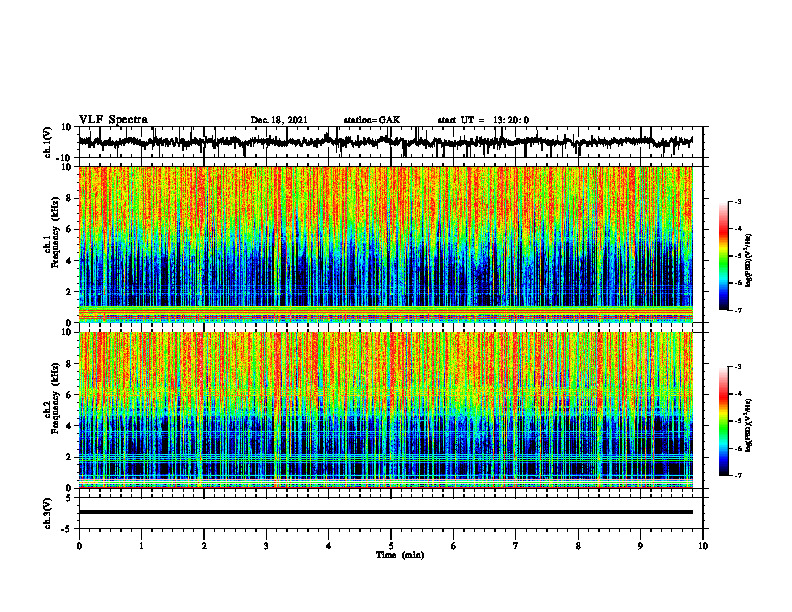Click the time axis tick label "0"
This screenshot has height=612, width=792.
click(x=79, y=546)
